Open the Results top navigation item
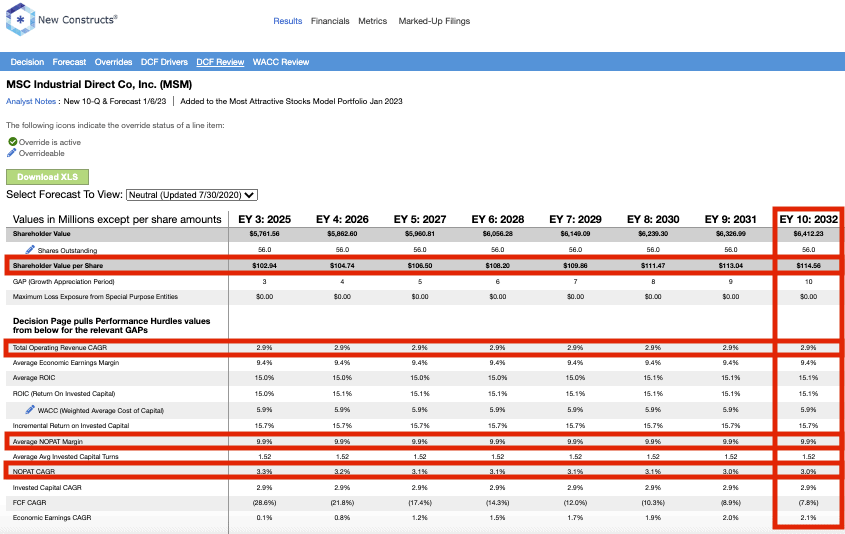This screenshot has height=534, width=845. coord(288,21)
